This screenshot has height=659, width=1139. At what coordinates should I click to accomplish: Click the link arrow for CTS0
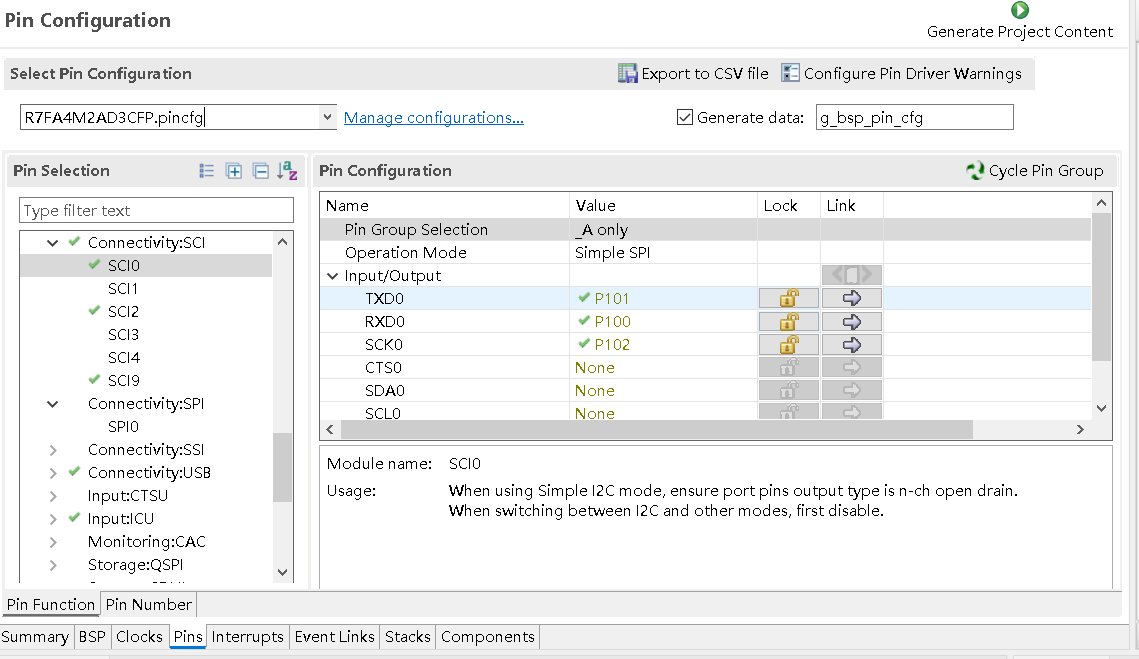pos(852,367)
